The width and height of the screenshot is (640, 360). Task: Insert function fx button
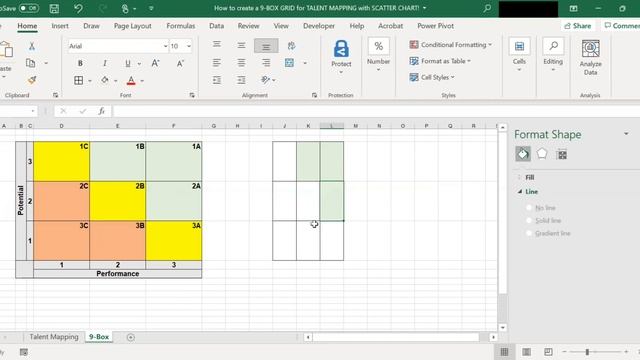click(101, 111)
